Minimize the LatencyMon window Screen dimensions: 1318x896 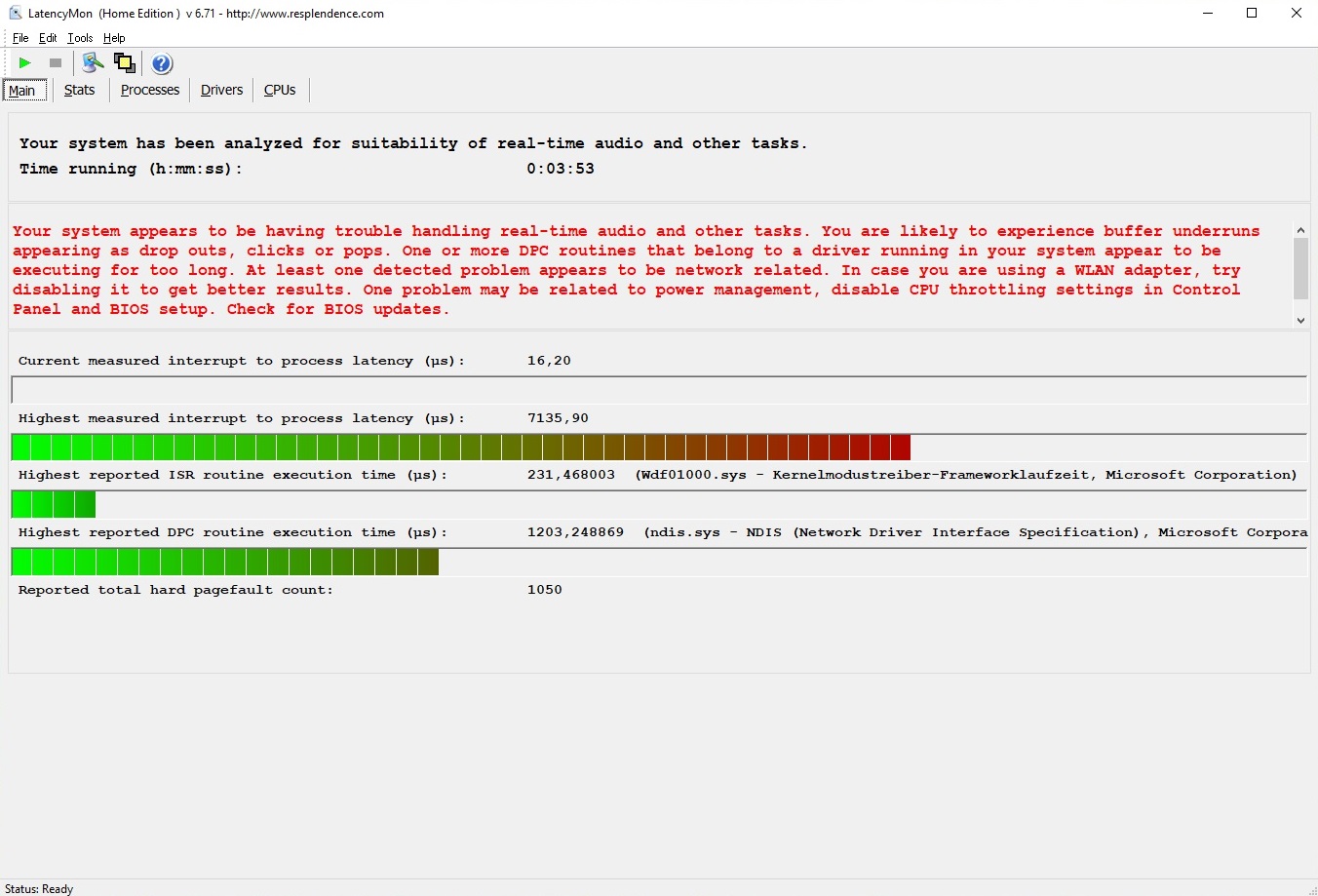tap(1208, 13)
